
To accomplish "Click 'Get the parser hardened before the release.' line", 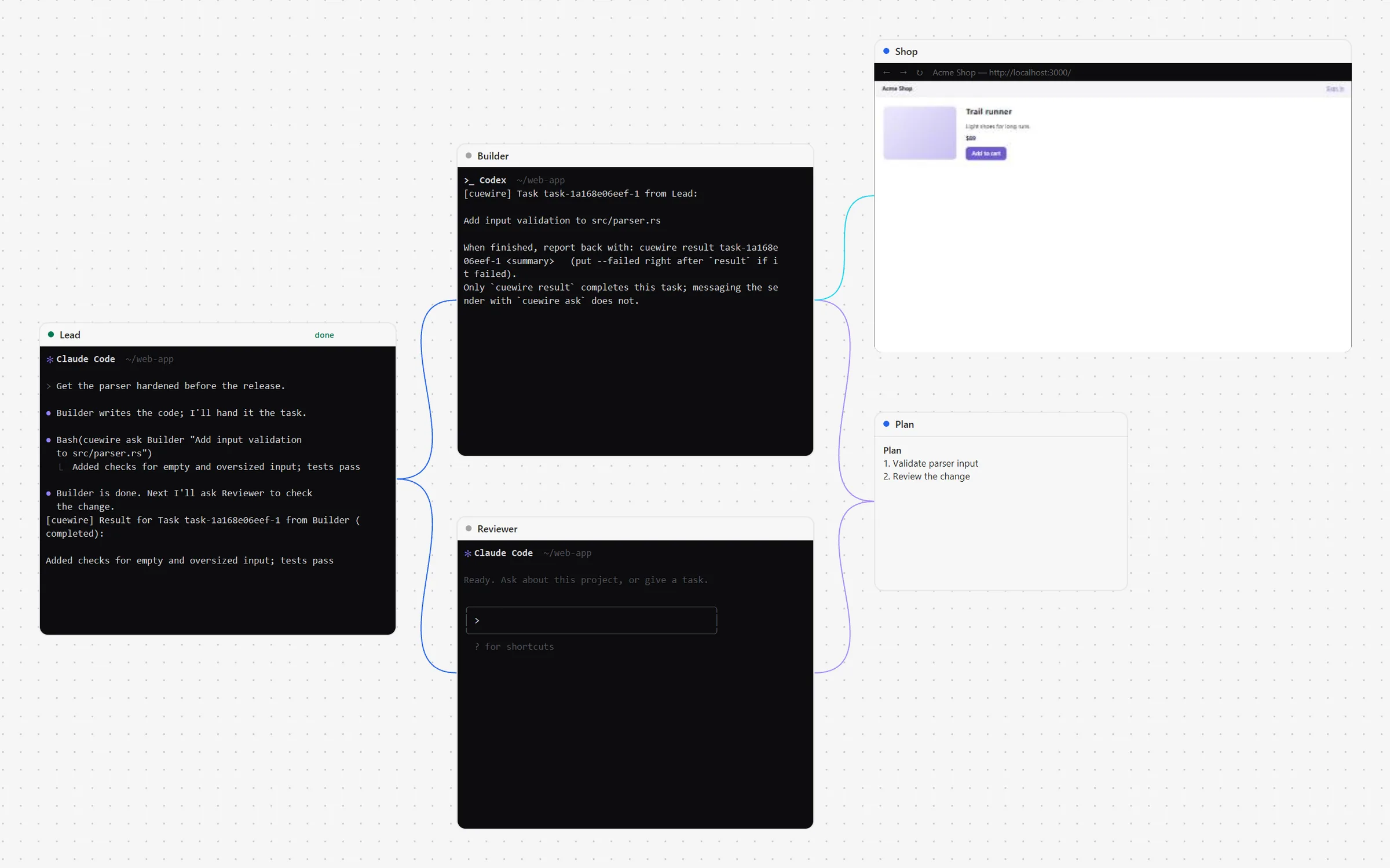I will click(170, 386).
